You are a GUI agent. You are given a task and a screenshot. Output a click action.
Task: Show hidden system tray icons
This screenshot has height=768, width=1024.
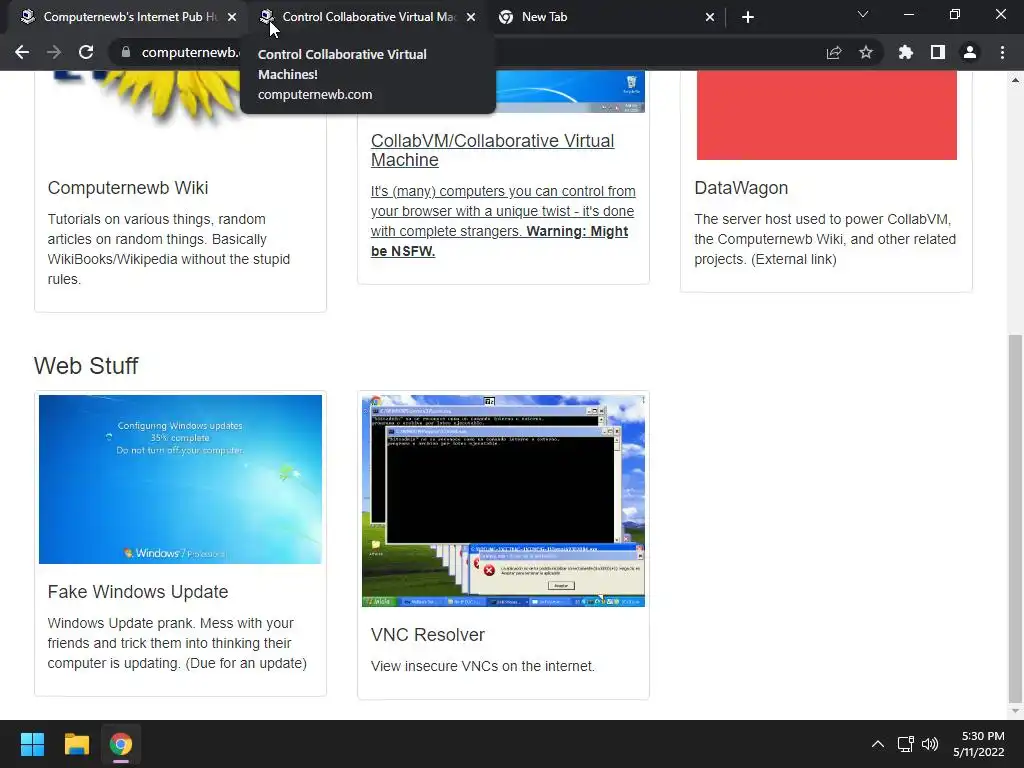coord(878,744)
